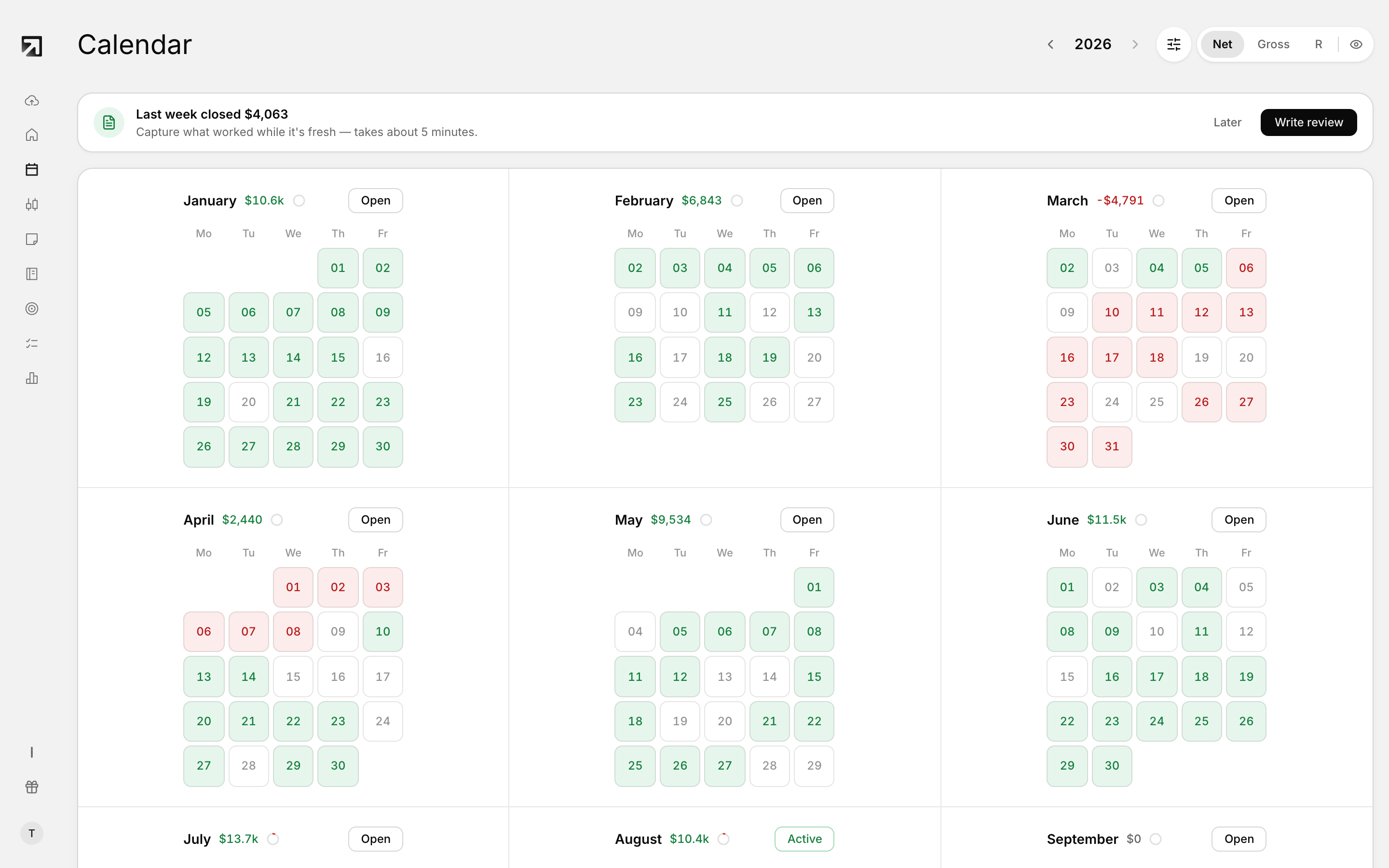Select March 06 red day cell
The width and height of the screenshot is (1389, 868).
tap(1245, 268)
